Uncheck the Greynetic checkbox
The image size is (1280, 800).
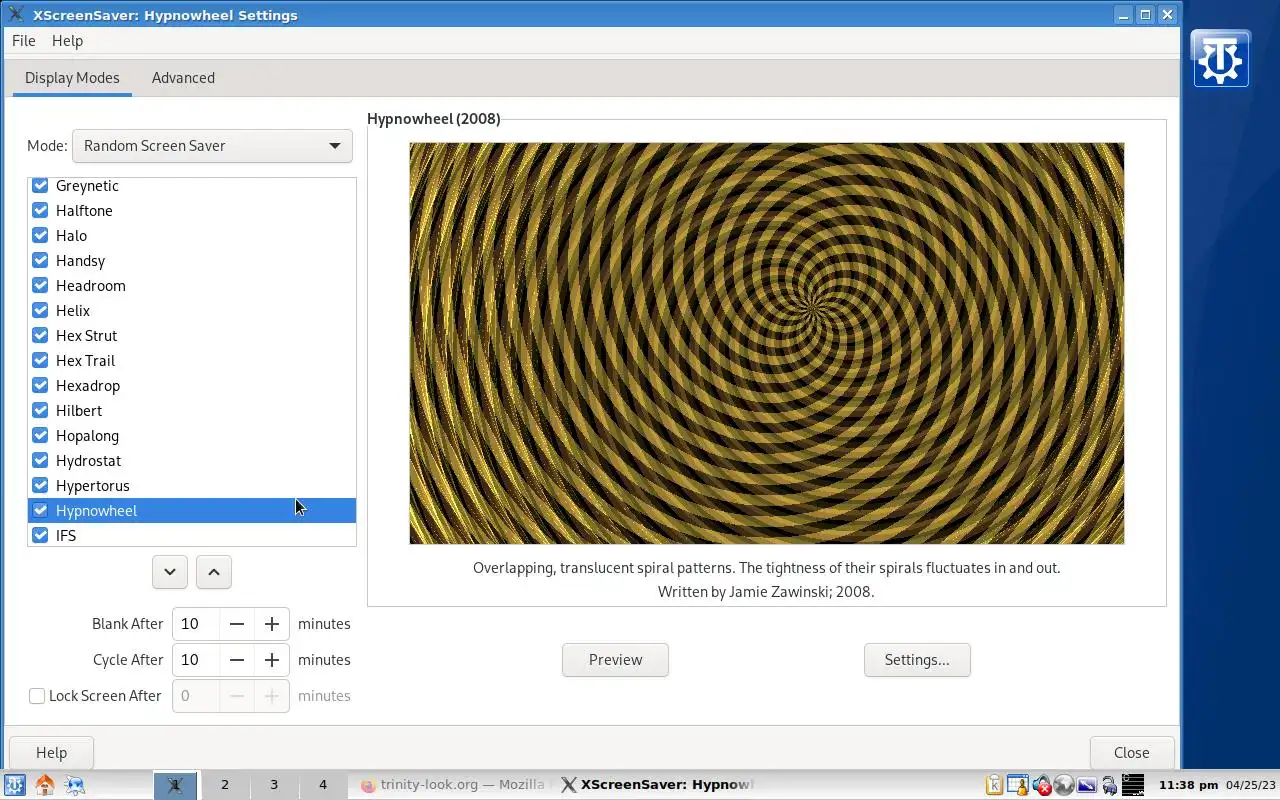coord(40,186)
